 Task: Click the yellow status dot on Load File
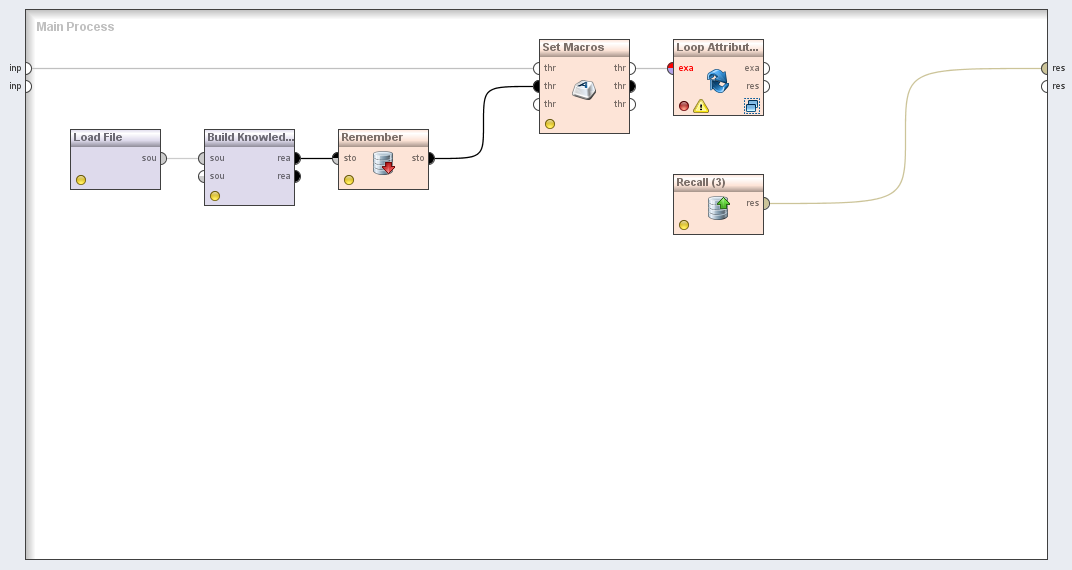tap(81, 180)
